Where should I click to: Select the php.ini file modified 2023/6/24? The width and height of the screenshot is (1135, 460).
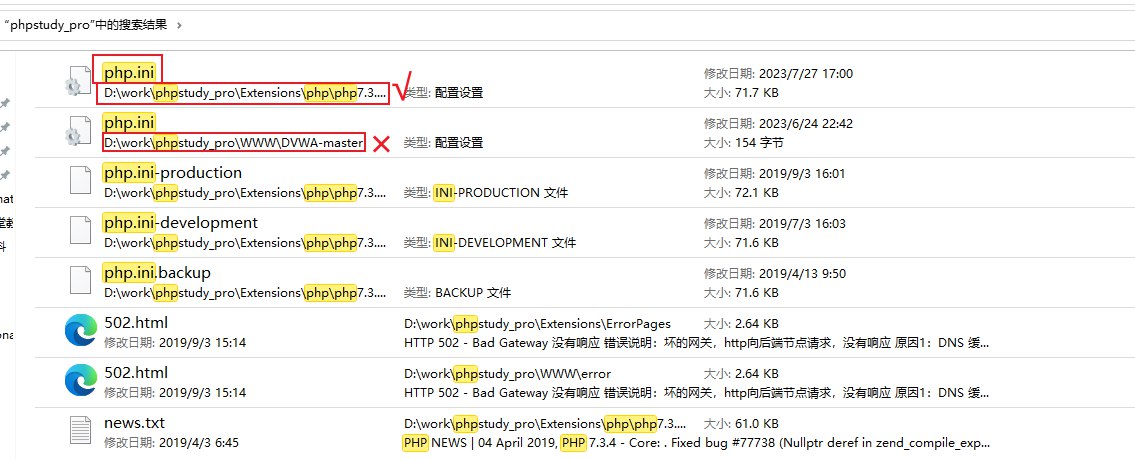coord(130,122)
